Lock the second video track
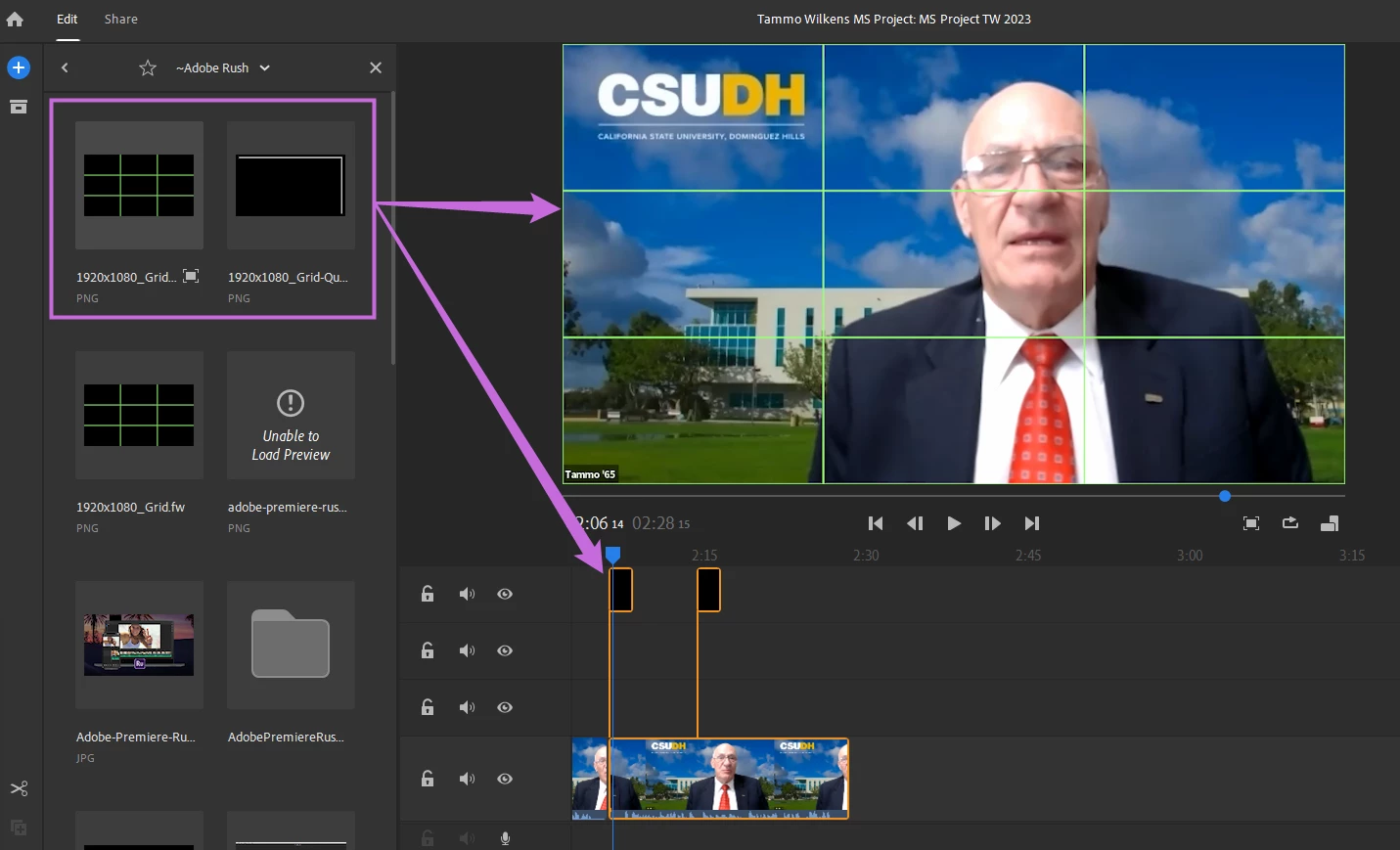This screenshot has height=850, width=1400. (x=428, y=650)
